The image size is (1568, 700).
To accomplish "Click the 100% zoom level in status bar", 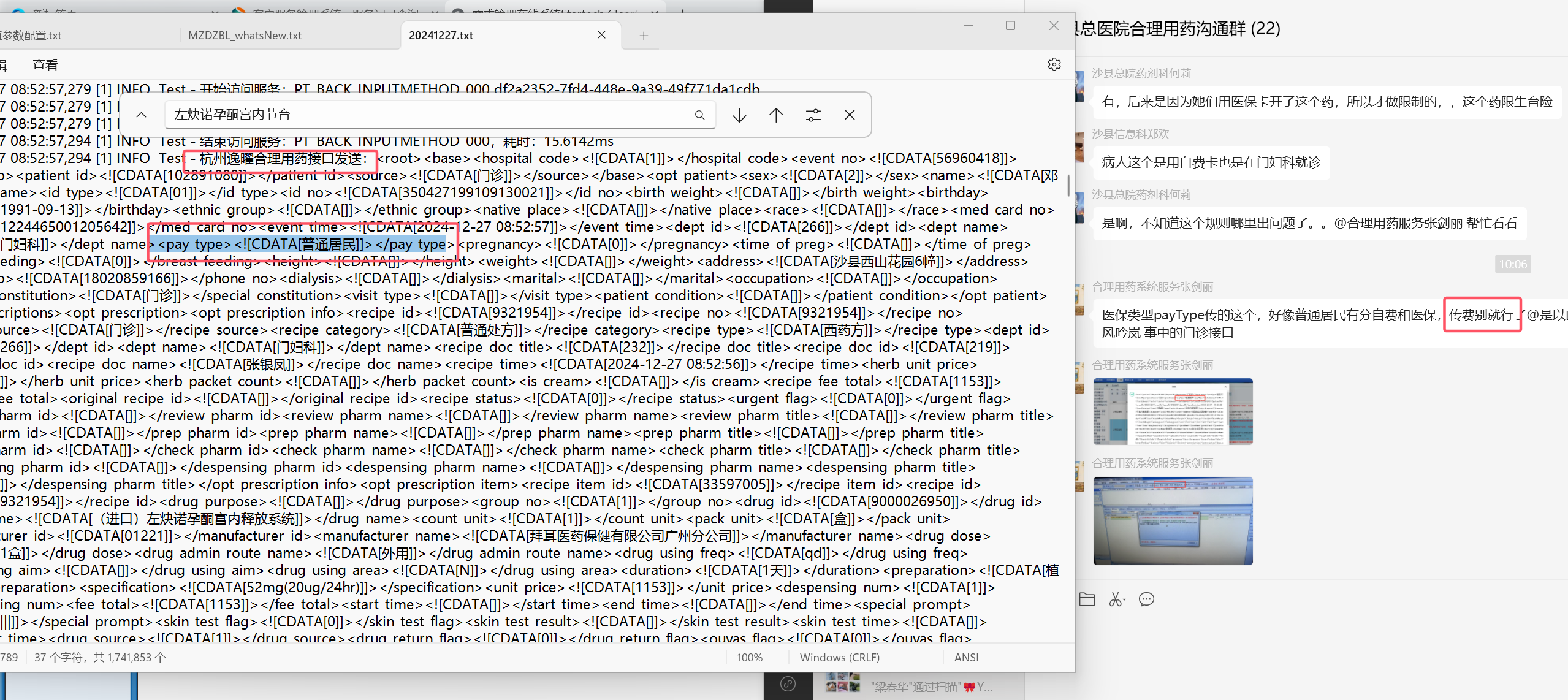I will tap(749, 657).
